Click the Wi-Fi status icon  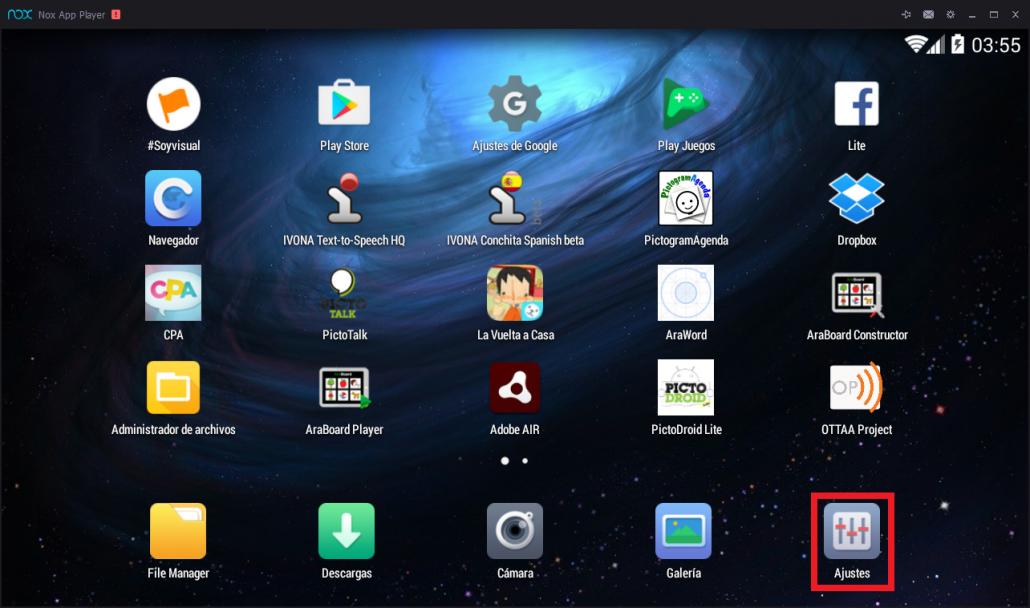916,44
